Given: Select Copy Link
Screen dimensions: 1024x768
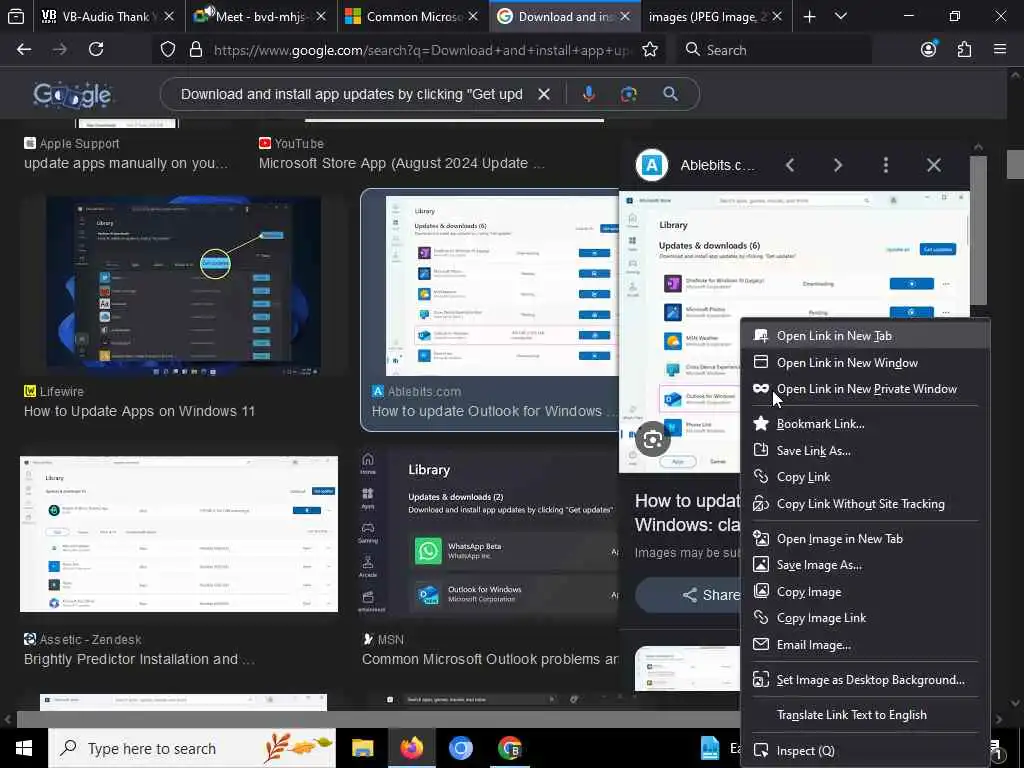Looking at the screenshot, I should pos(866,477).
